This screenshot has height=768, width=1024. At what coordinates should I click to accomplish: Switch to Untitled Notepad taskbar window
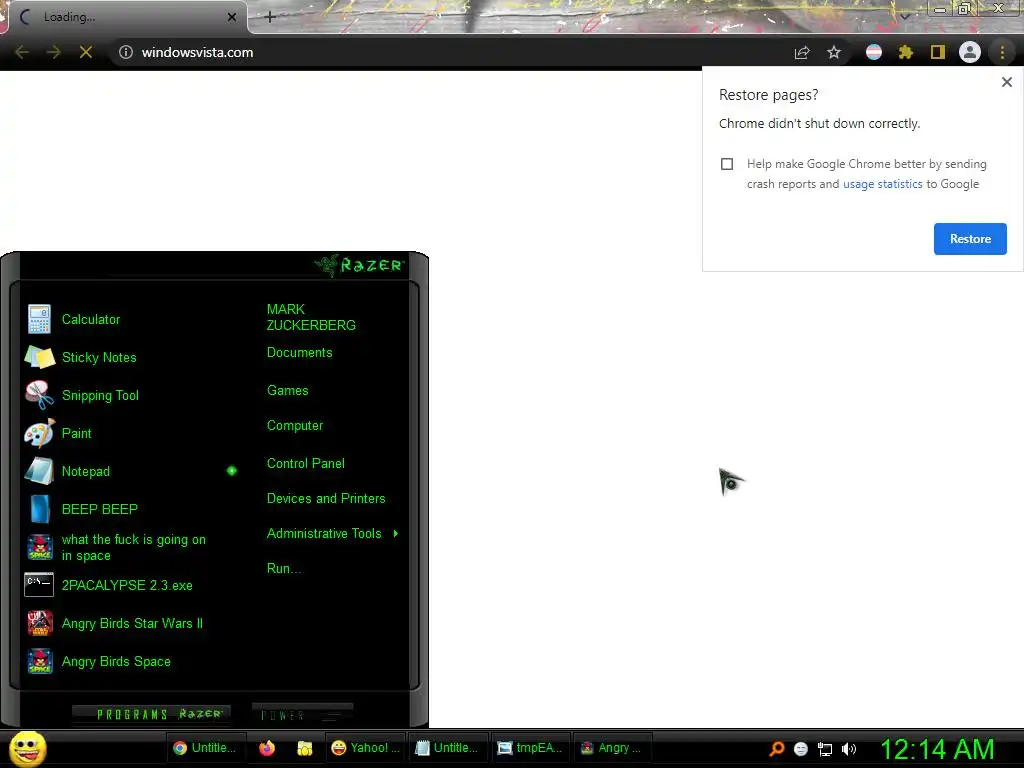(448, 748)
